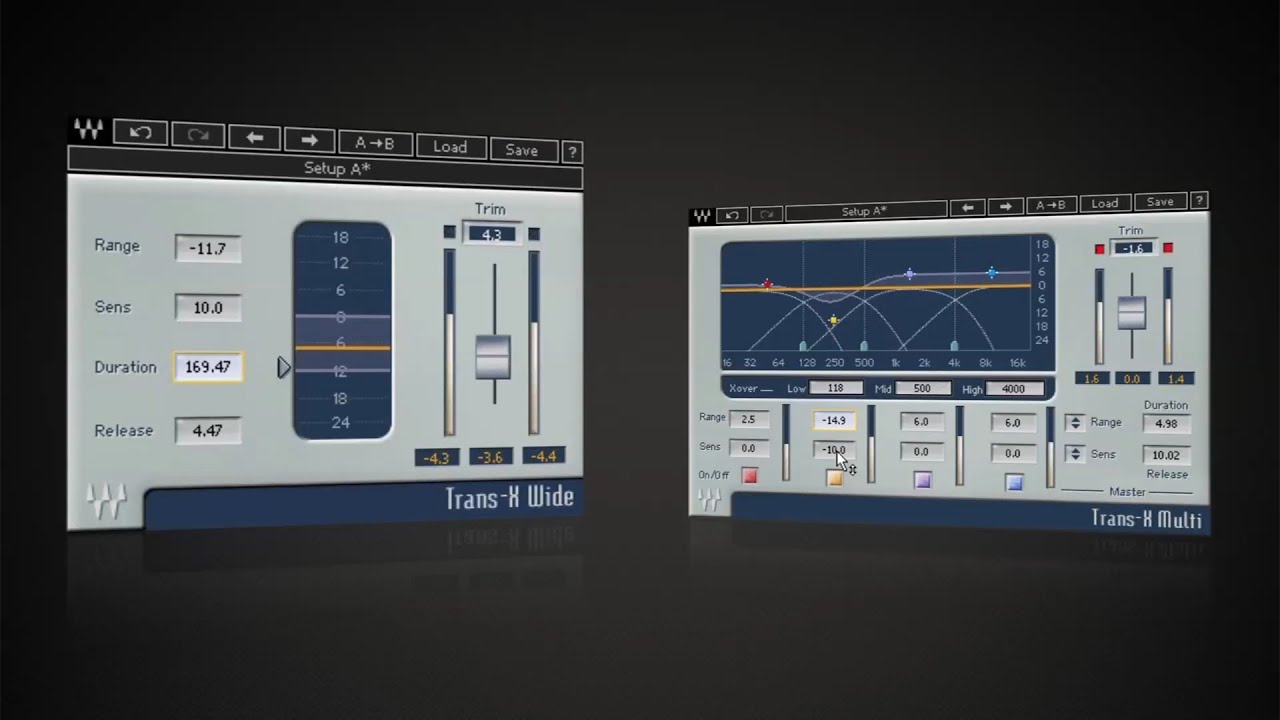
Task: Click right peak readout -4.4 in Trans-X Wide
Action: pos(543,456)
